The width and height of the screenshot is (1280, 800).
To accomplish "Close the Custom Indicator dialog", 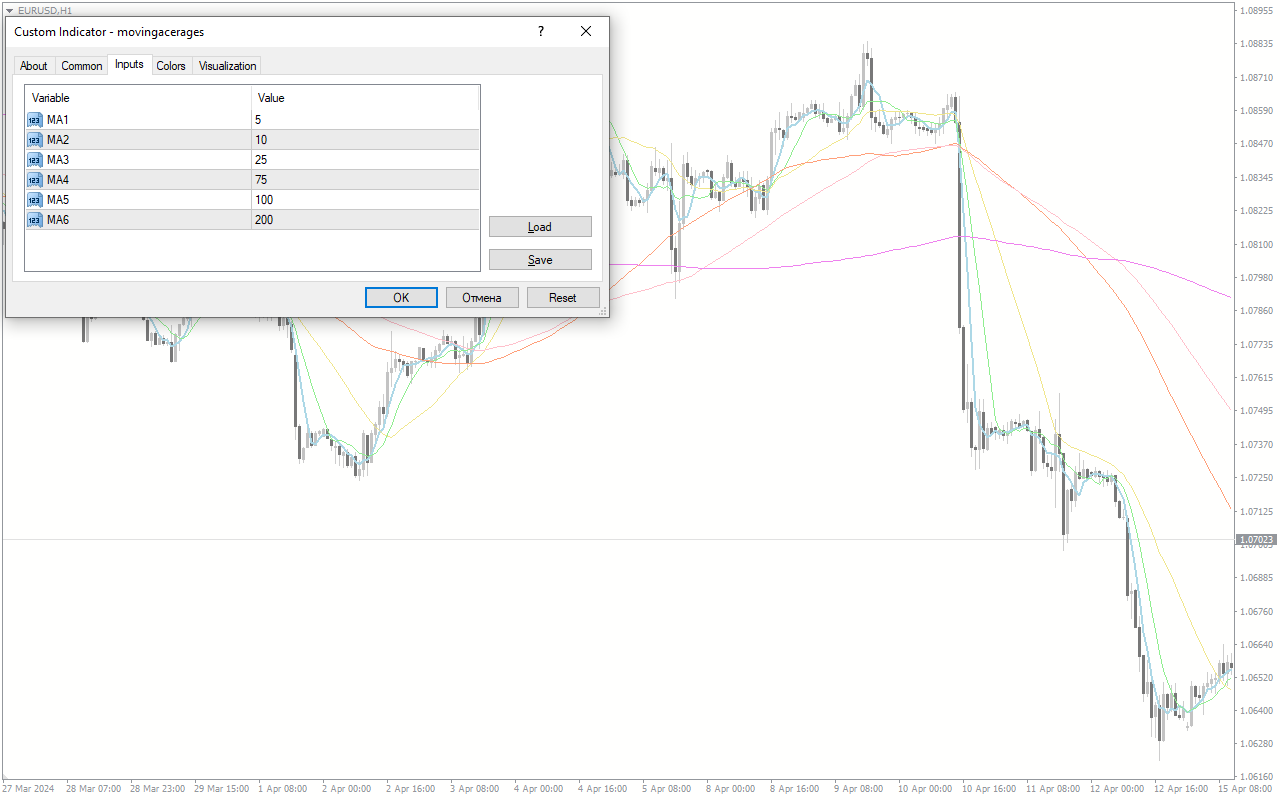I will 586,31.
